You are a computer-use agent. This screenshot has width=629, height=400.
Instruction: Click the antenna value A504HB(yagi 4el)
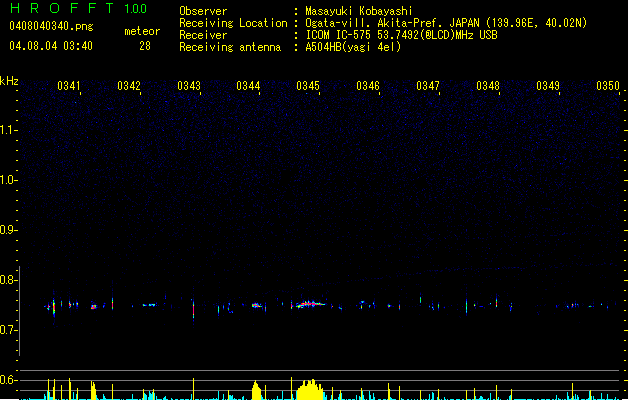click(353, 47)
